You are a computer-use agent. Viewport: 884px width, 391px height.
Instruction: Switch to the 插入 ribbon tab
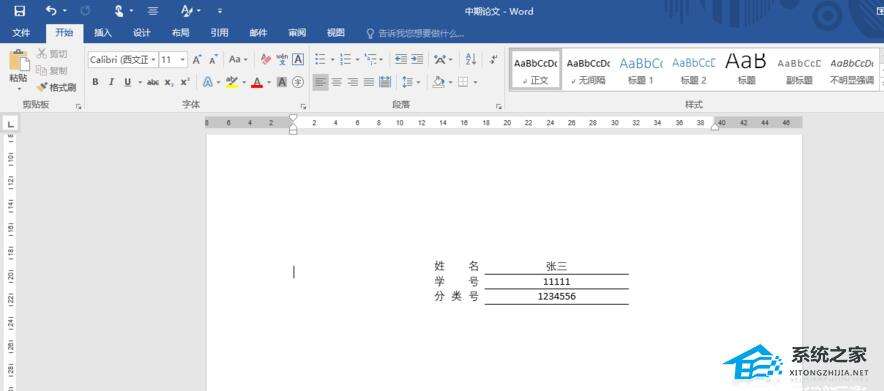103,33
